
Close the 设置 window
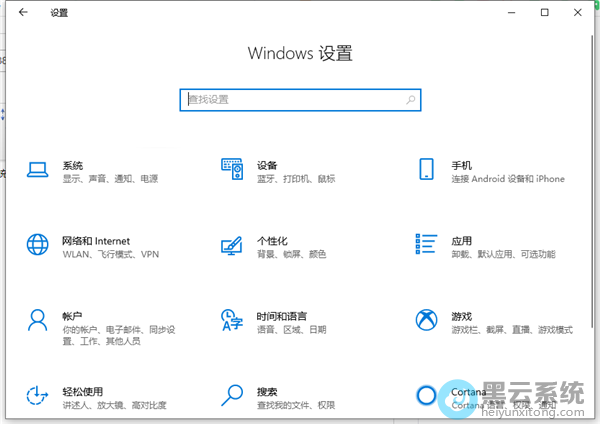pyautogui.click(x=578, y=13)
